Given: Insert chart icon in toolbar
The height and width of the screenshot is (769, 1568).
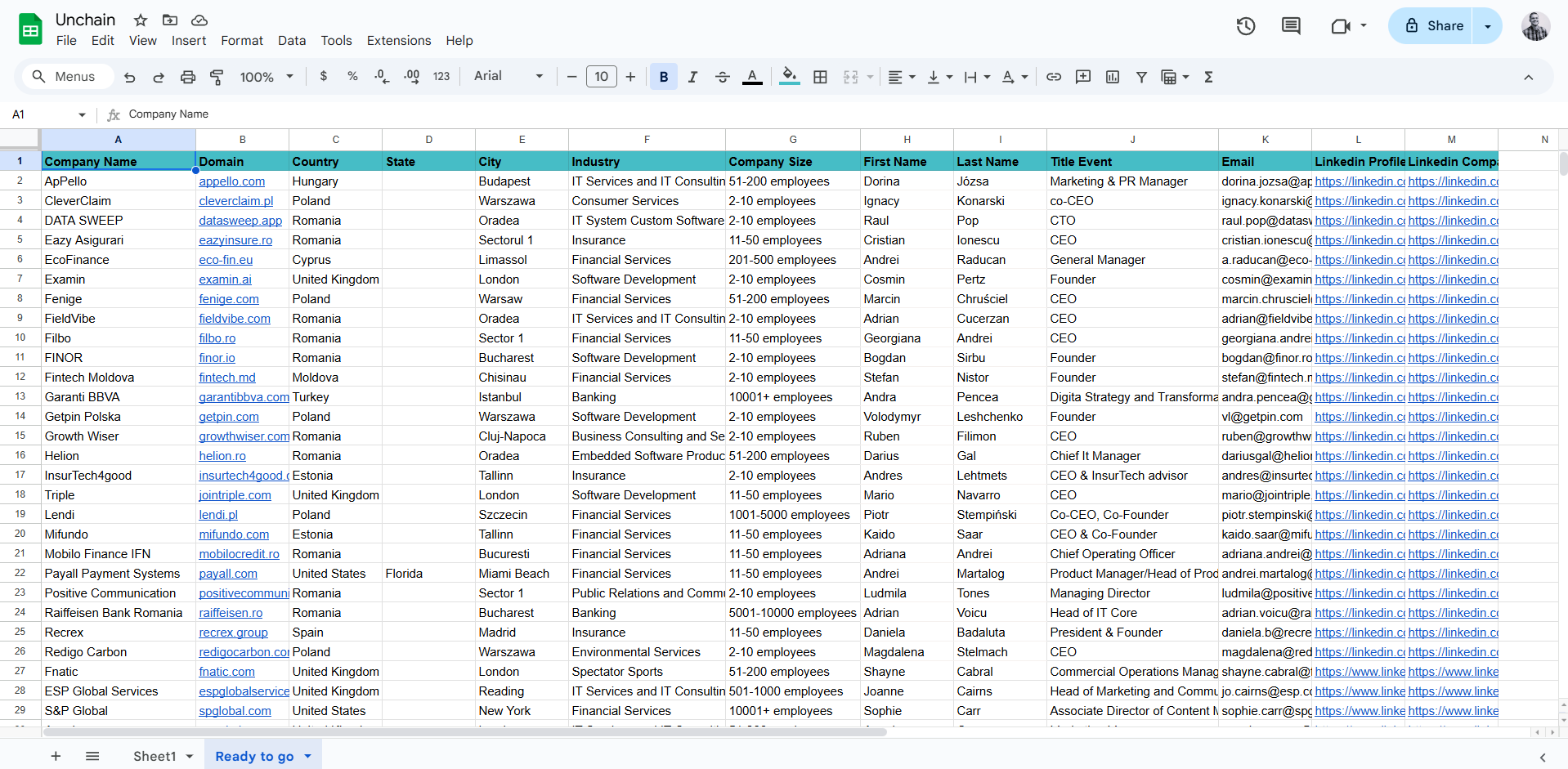Looking at the screenshot, I should click(x=1113, y=77).
